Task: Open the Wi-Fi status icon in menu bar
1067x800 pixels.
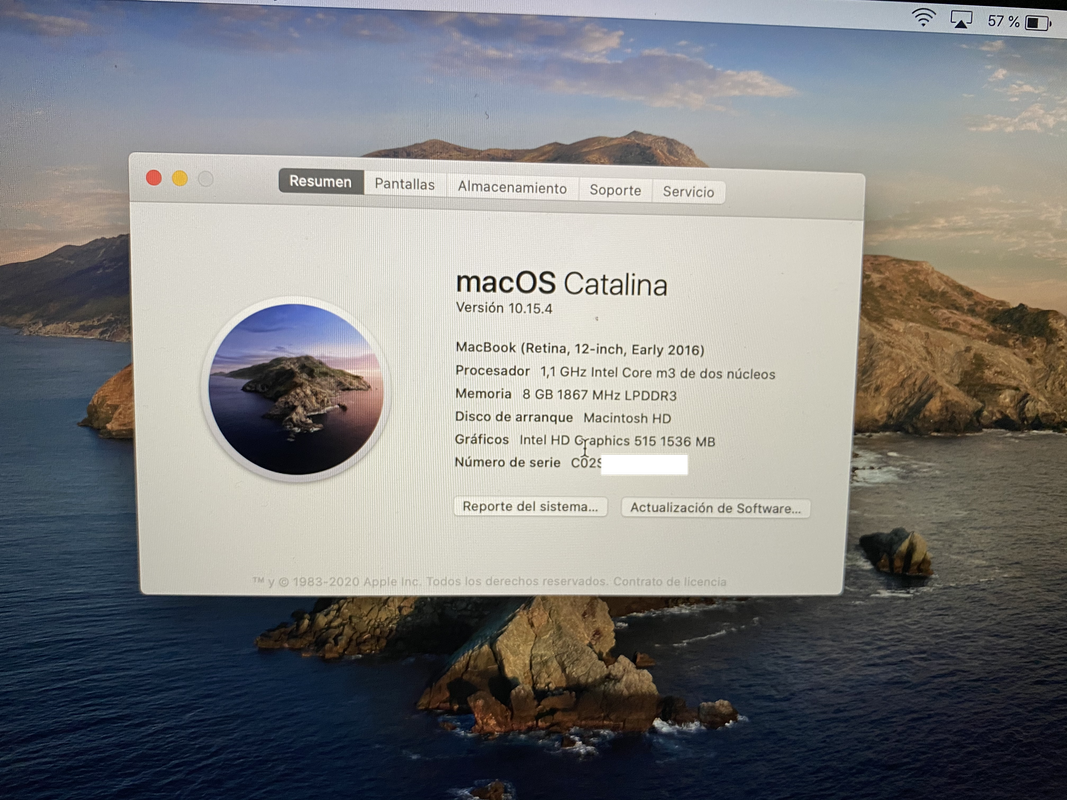Action: (x=923, y=18)
